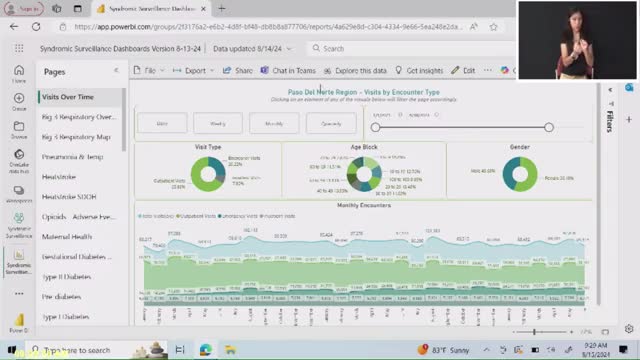Image resolution: width=640 pixels, height=360 pixels.
Task: Click Explore this data button
Action: click(x=355, y=71)
